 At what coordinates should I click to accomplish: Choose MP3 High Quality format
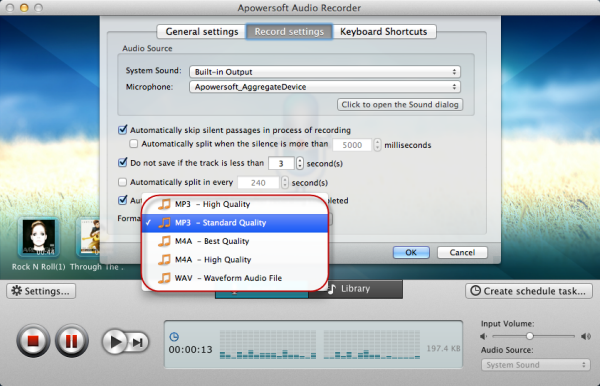pyautogui.click(x=235, y=204)
